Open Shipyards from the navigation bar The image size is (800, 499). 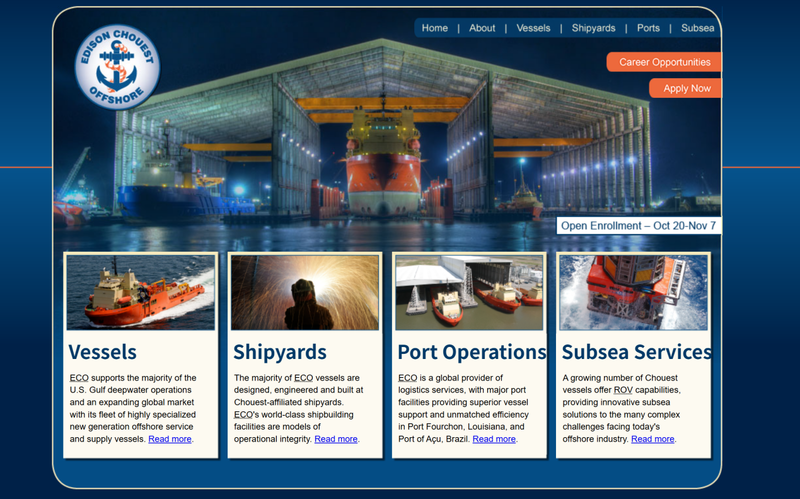click(x=593, y=28)
